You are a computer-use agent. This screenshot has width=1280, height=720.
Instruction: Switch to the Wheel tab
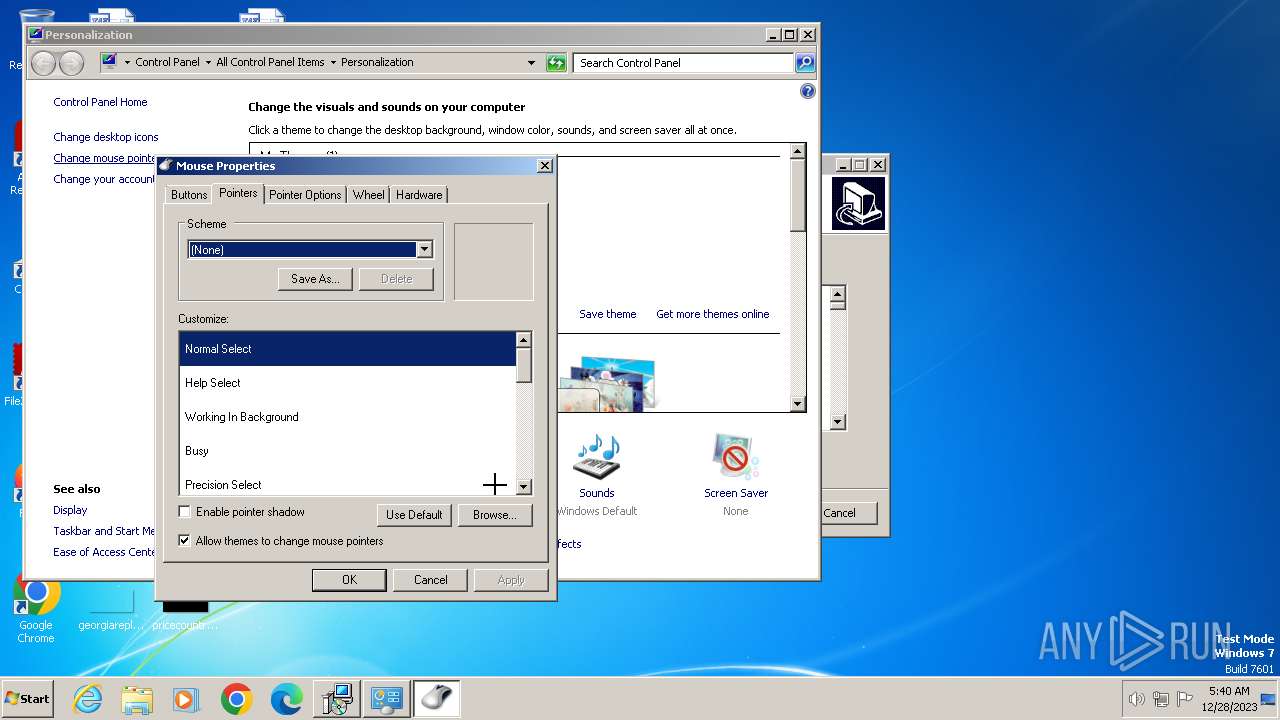pyautogui.click(x=368, y=195)
